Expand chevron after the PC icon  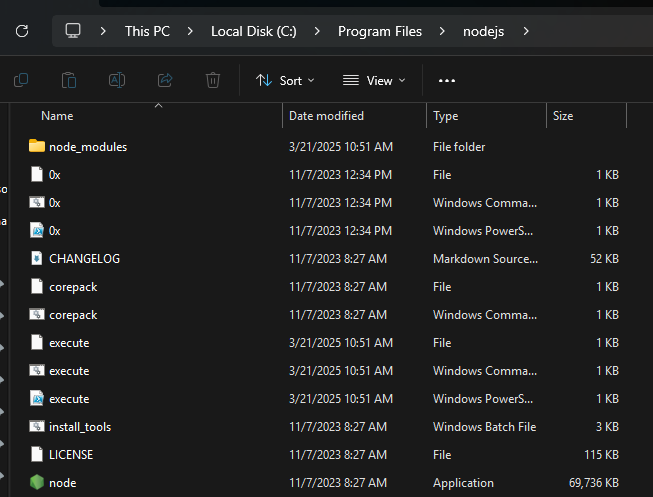click(103, 31)
